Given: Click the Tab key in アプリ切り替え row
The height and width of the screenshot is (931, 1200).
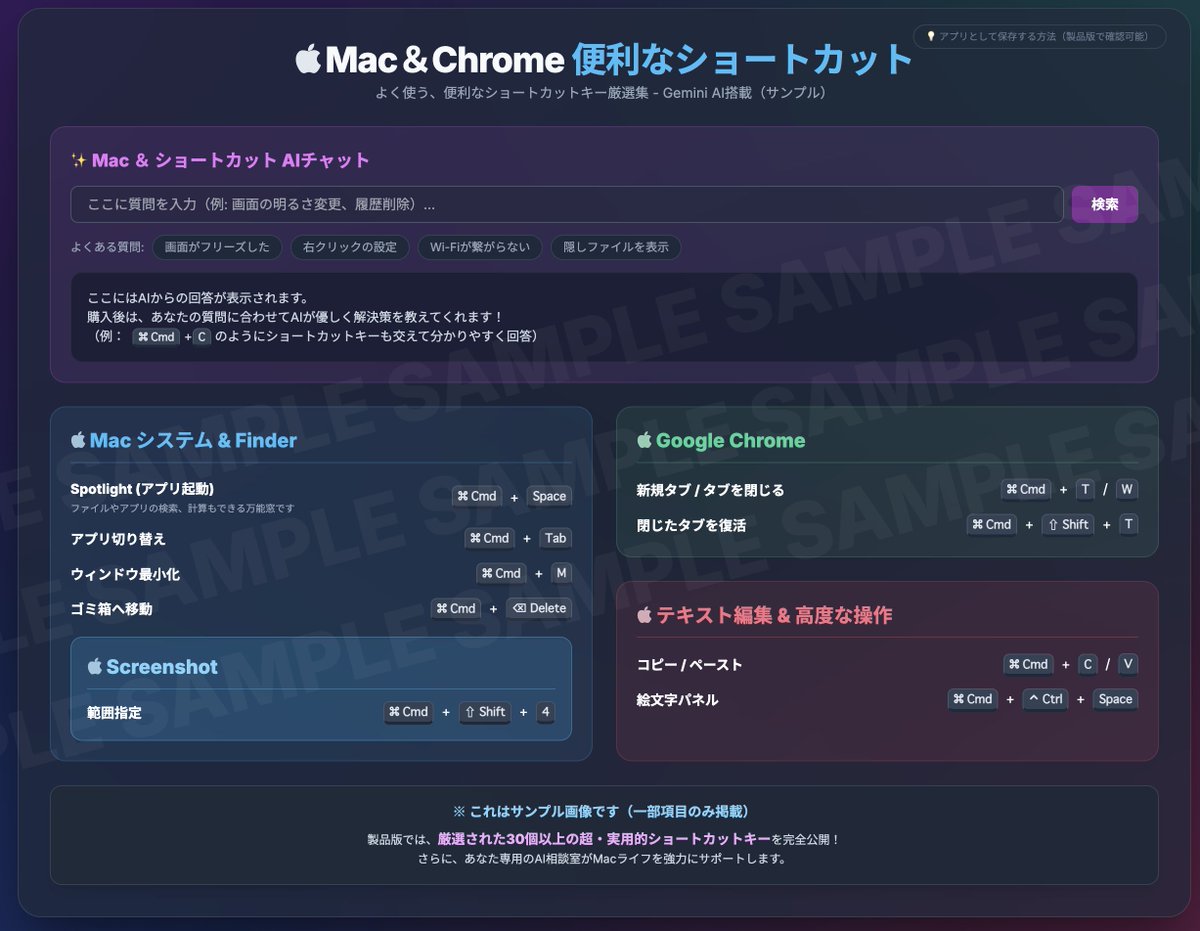Looking at the screenshot, I should click(x=555, y=538).
